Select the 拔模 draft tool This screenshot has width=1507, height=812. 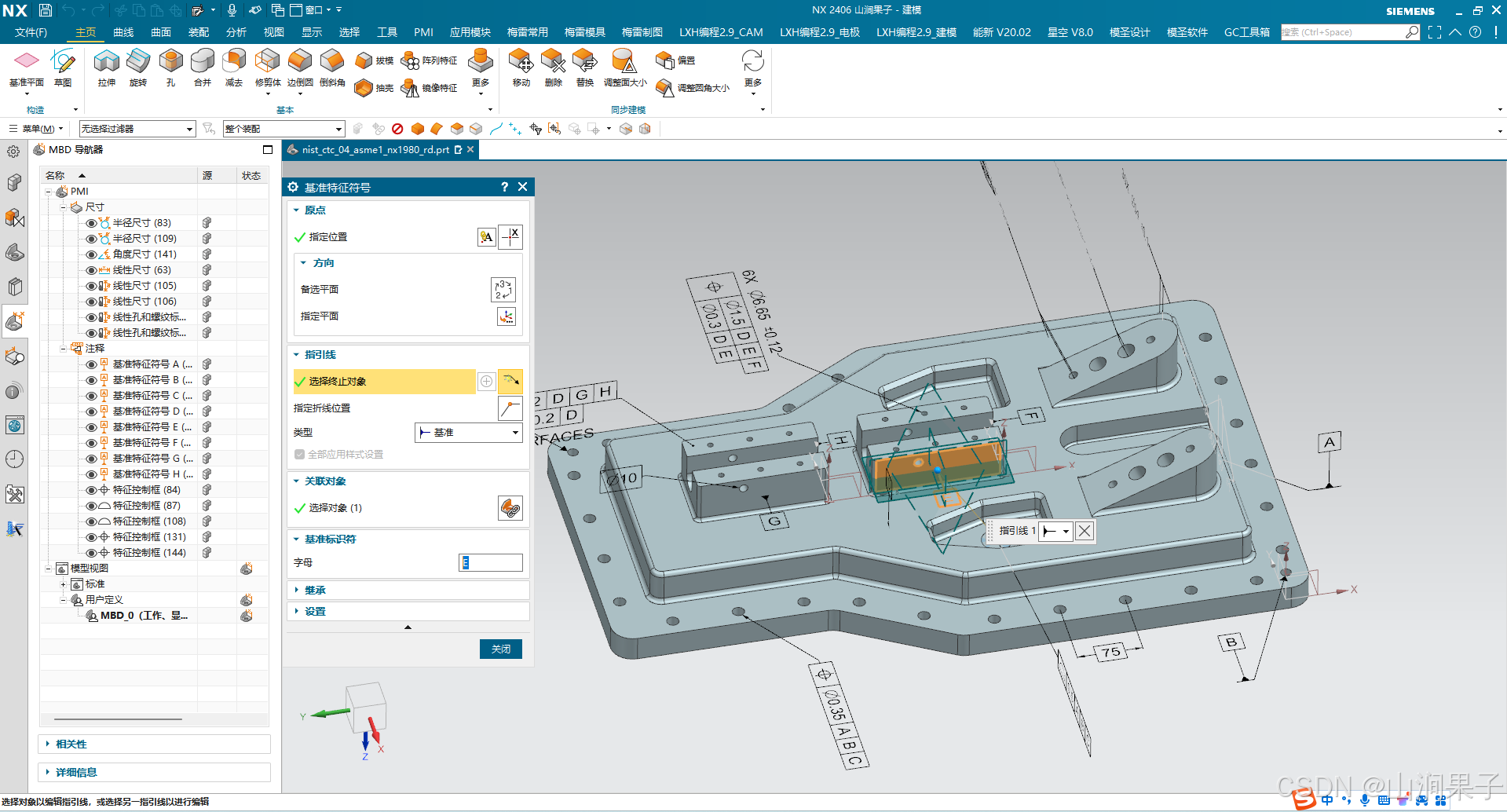[374, 60]
